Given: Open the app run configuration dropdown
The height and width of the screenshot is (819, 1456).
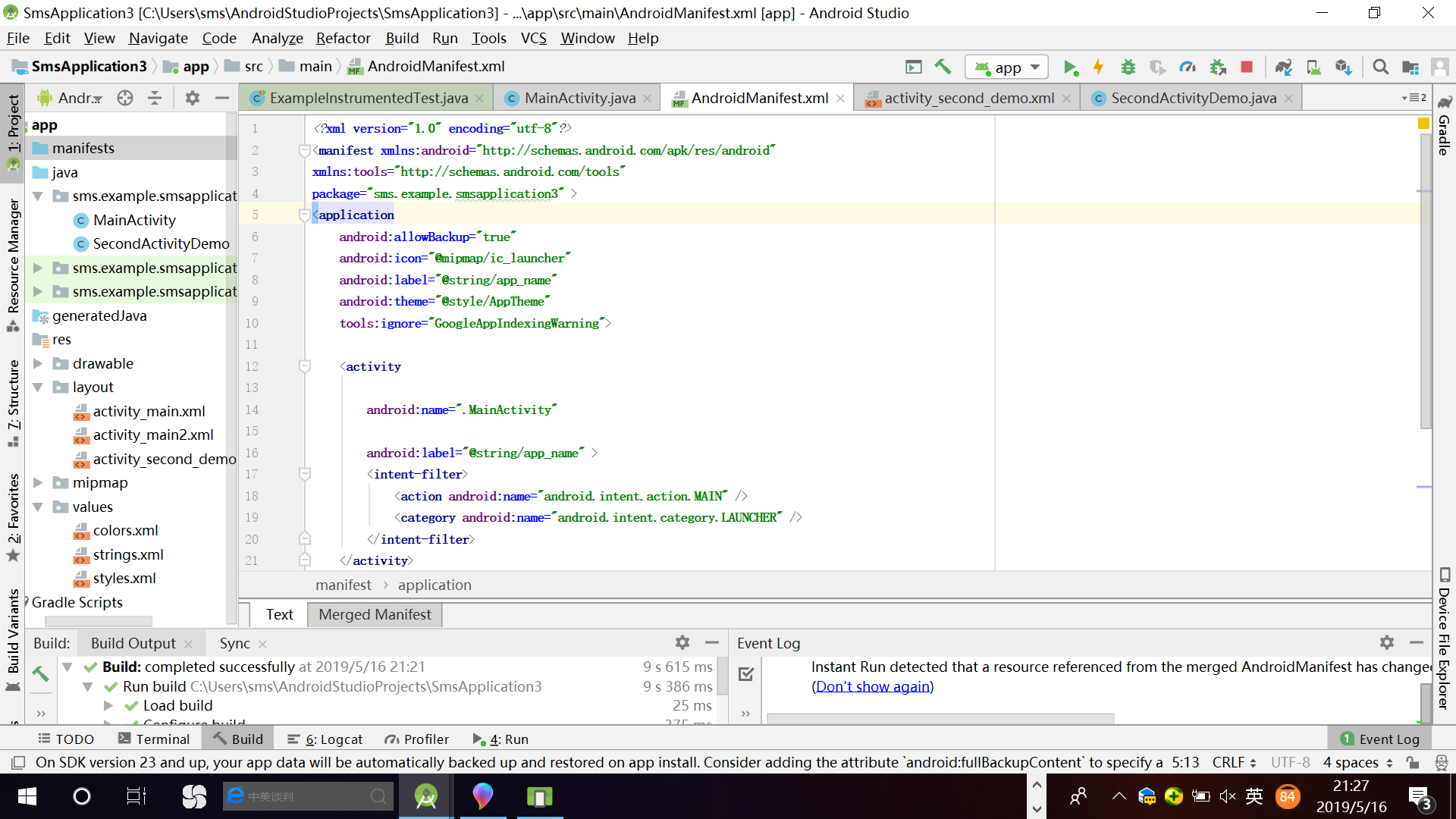Looking at the screenshot, I should click(1006, 67).
